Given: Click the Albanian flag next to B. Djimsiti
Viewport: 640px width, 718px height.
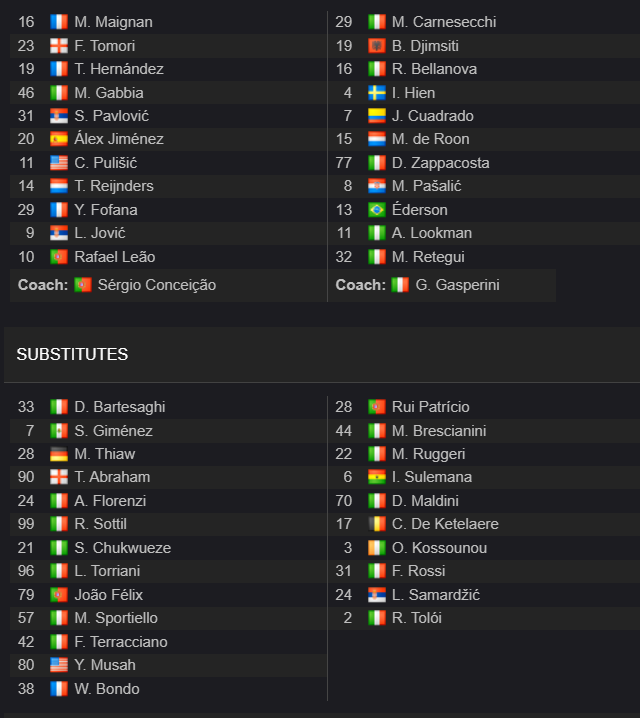Looking at the screenshot, I should click(x=377, y=46).
